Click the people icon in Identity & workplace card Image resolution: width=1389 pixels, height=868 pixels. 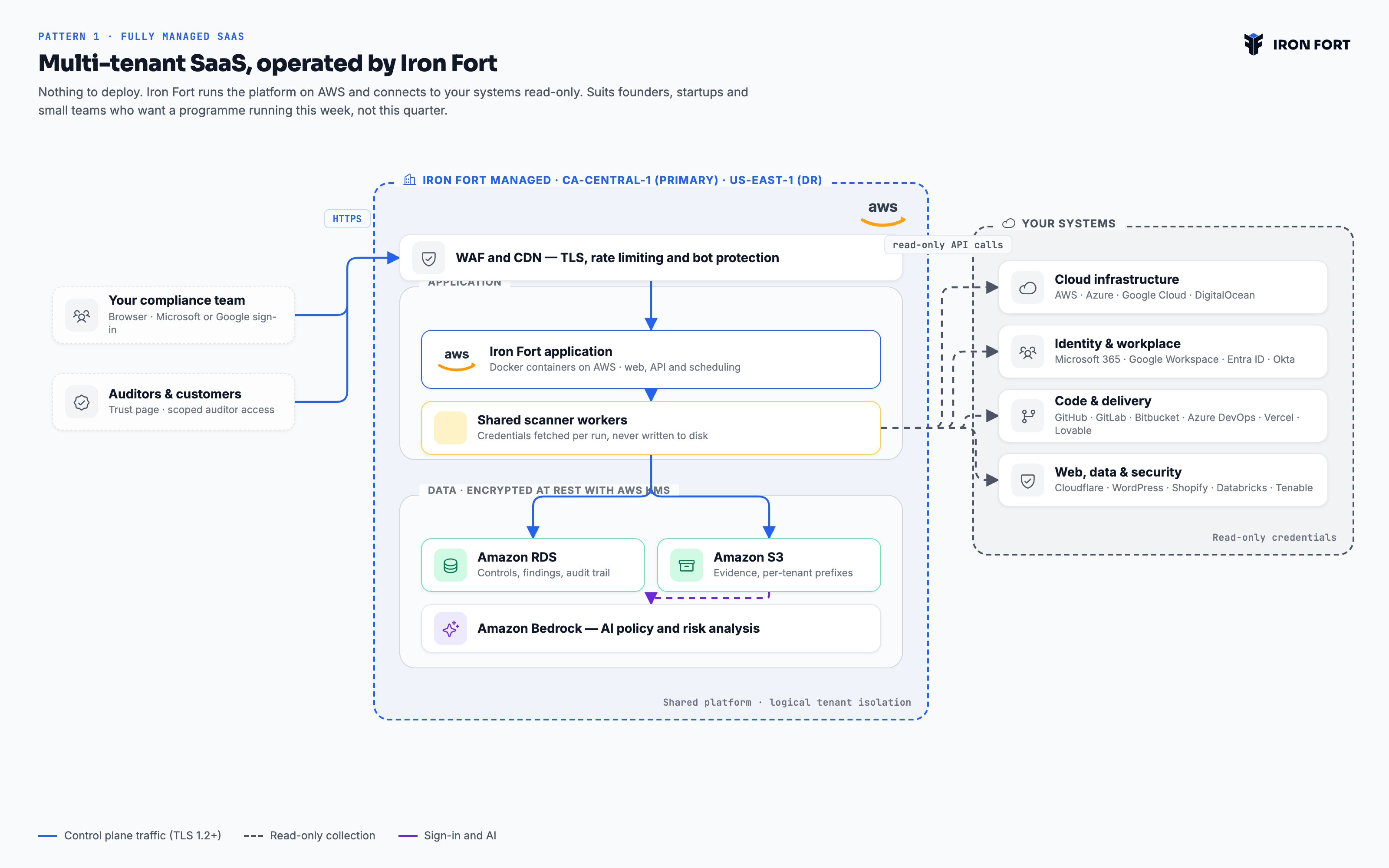pyautogui.click(x=1028, y=352)
